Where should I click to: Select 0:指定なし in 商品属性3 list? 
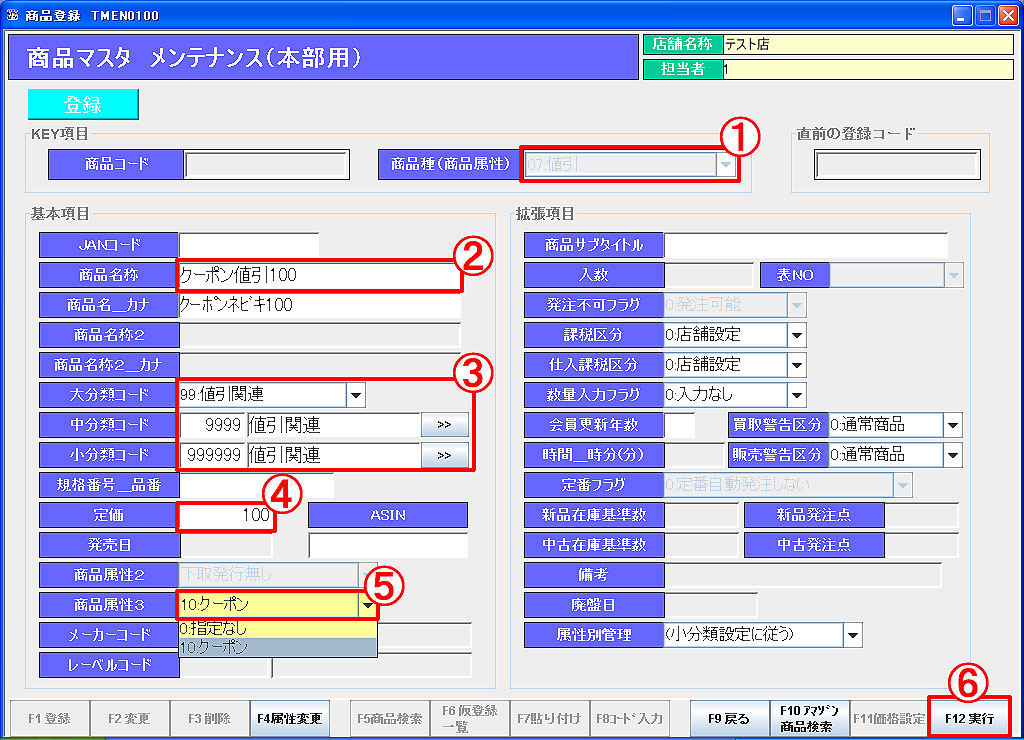[x=277, y=630]
